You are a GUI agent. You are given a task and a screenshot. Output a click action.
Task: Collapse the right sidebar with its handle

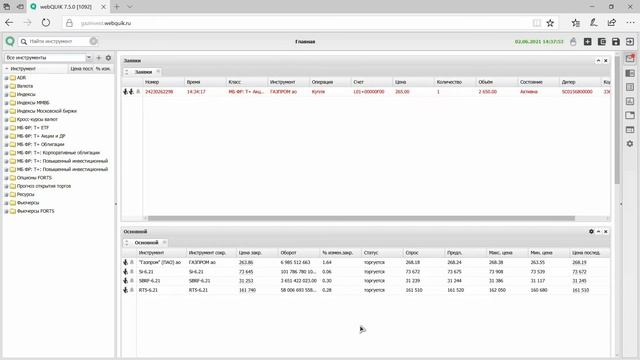coord(621,204)
